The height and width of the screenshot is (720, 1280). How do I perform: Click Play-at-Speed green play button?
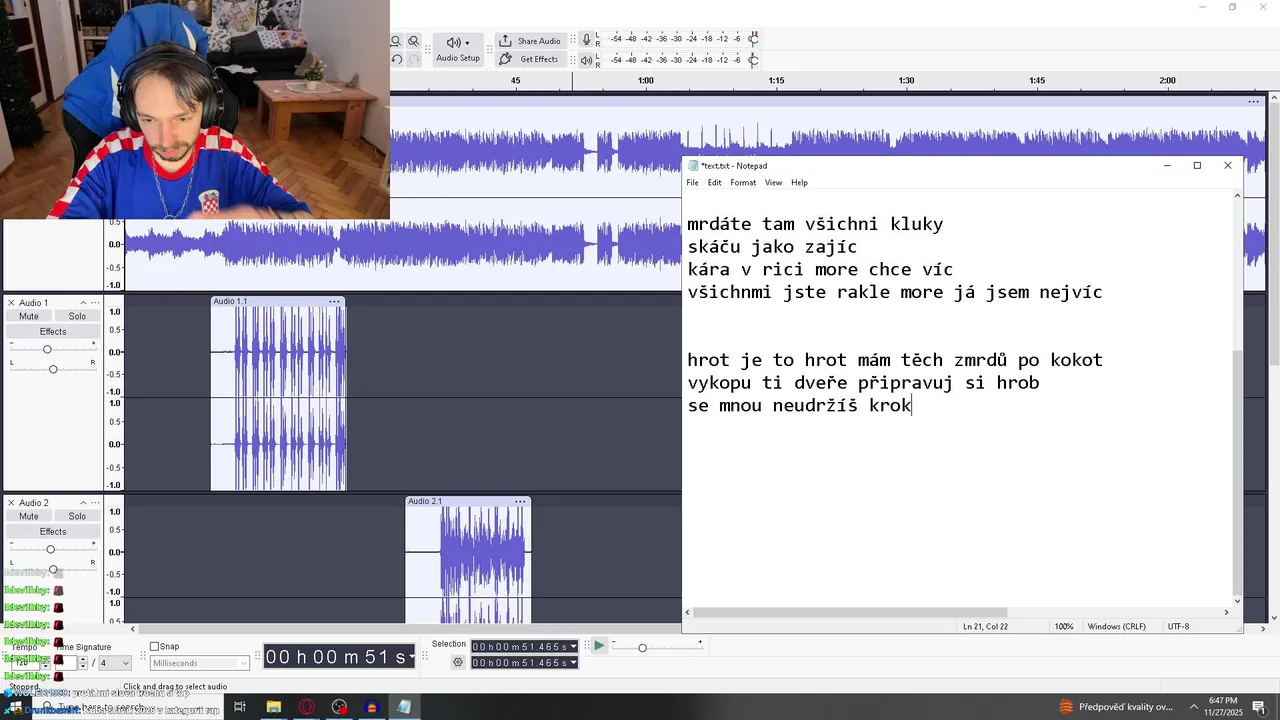pos(598,646)
